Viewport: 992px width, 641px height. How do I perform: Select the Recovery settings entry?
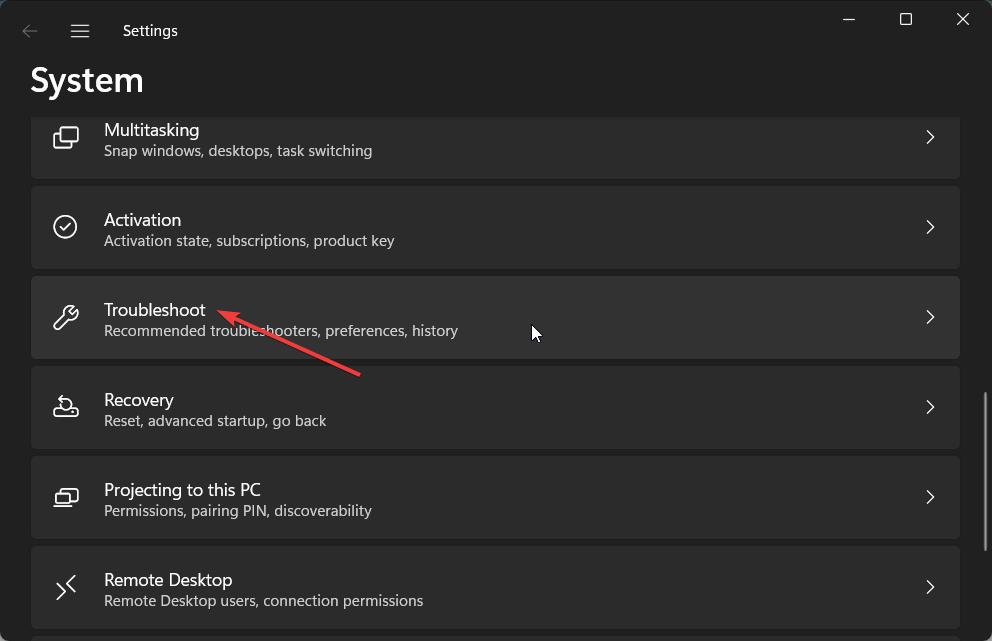click(x=495, y=408)
